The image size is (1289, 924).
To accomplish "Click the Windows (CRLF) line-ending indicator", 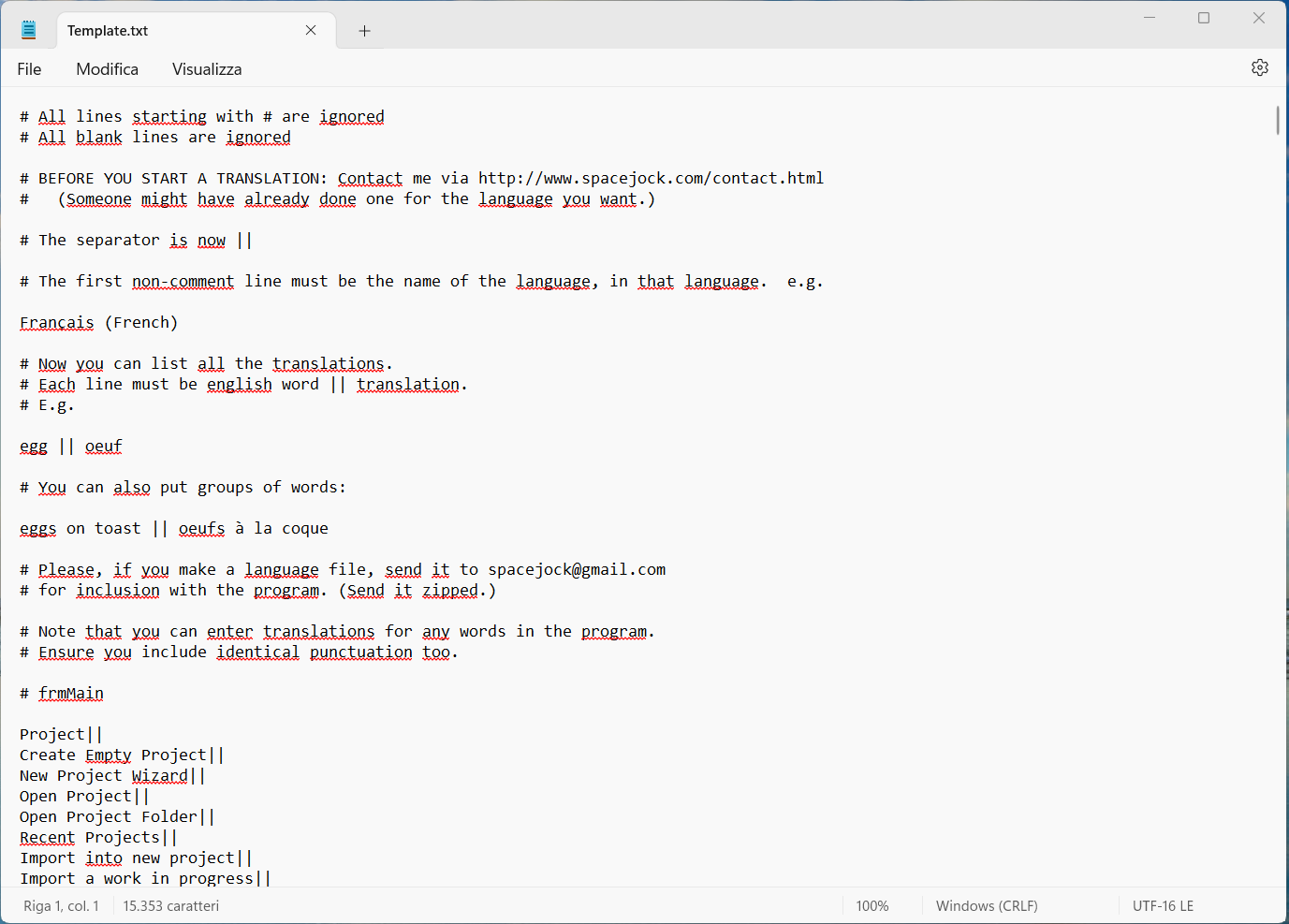I will pos(986,905).
